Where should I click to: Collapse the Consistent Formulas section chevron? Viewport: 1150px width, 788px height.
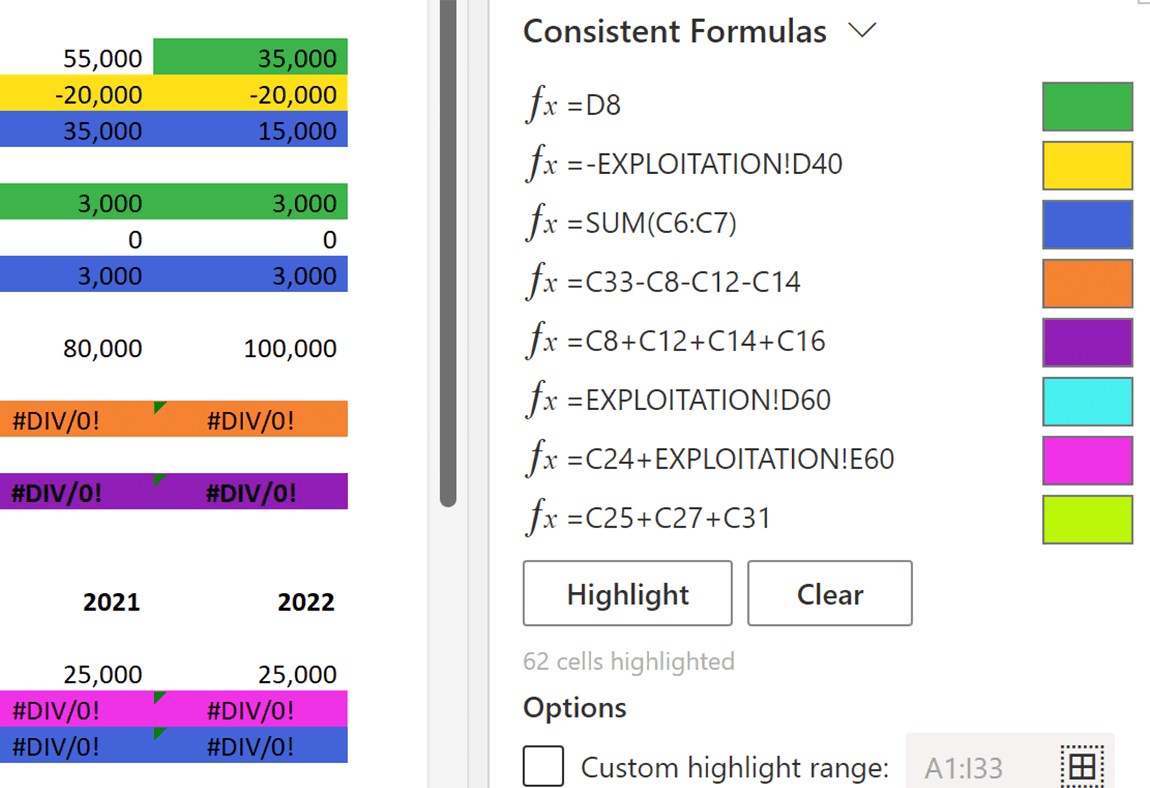(861, 31)
